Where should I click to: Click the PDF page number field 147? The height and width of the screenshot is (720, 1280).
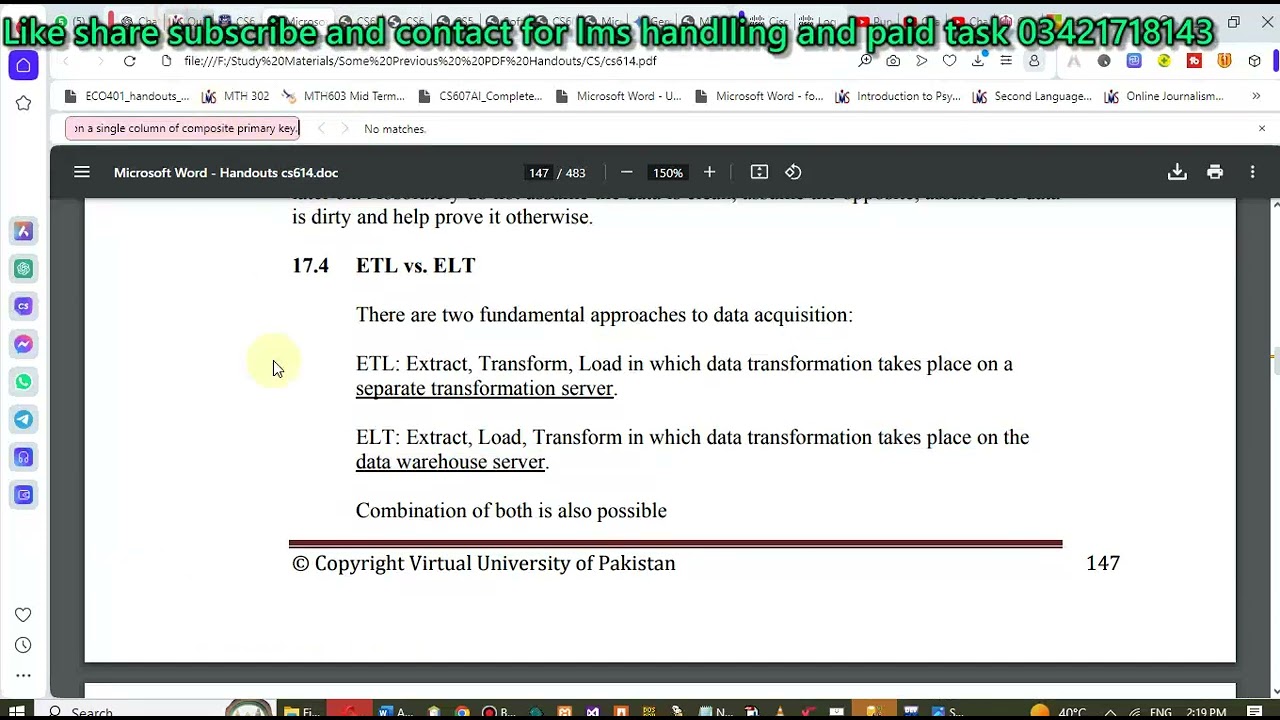(x=539, y=172)
